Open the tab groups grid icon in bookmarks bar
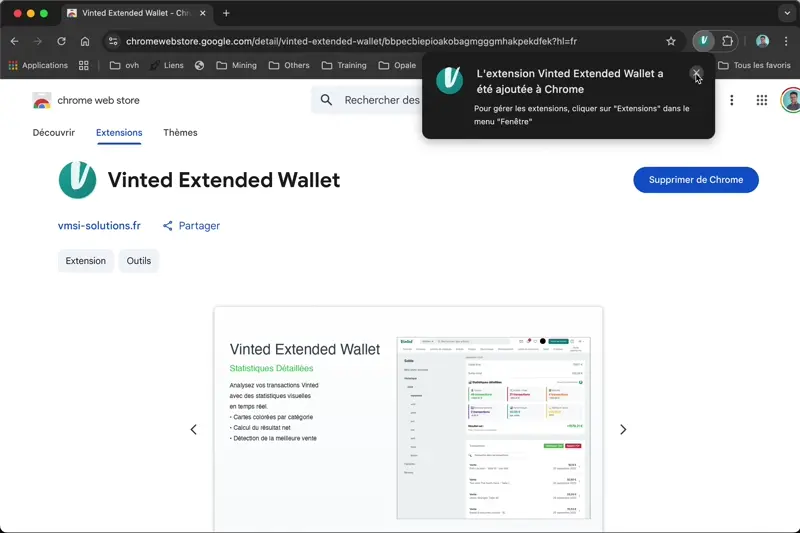This screenshot has height=533, width=800. (84, 65)
